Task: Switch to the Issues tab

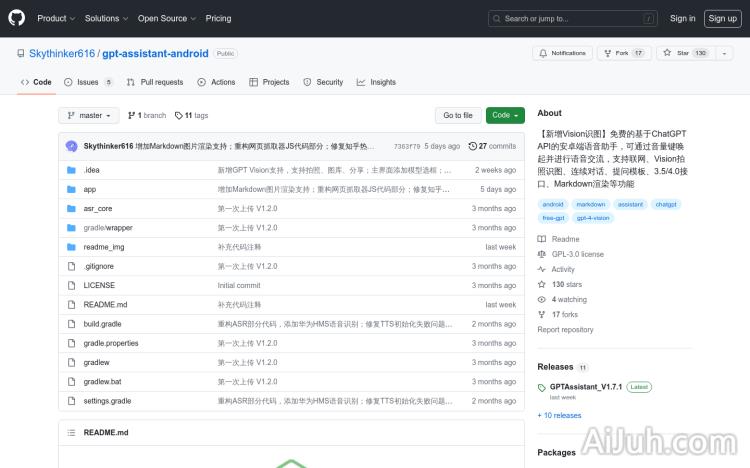Action: pyautogui.click(x=88, y=82)
